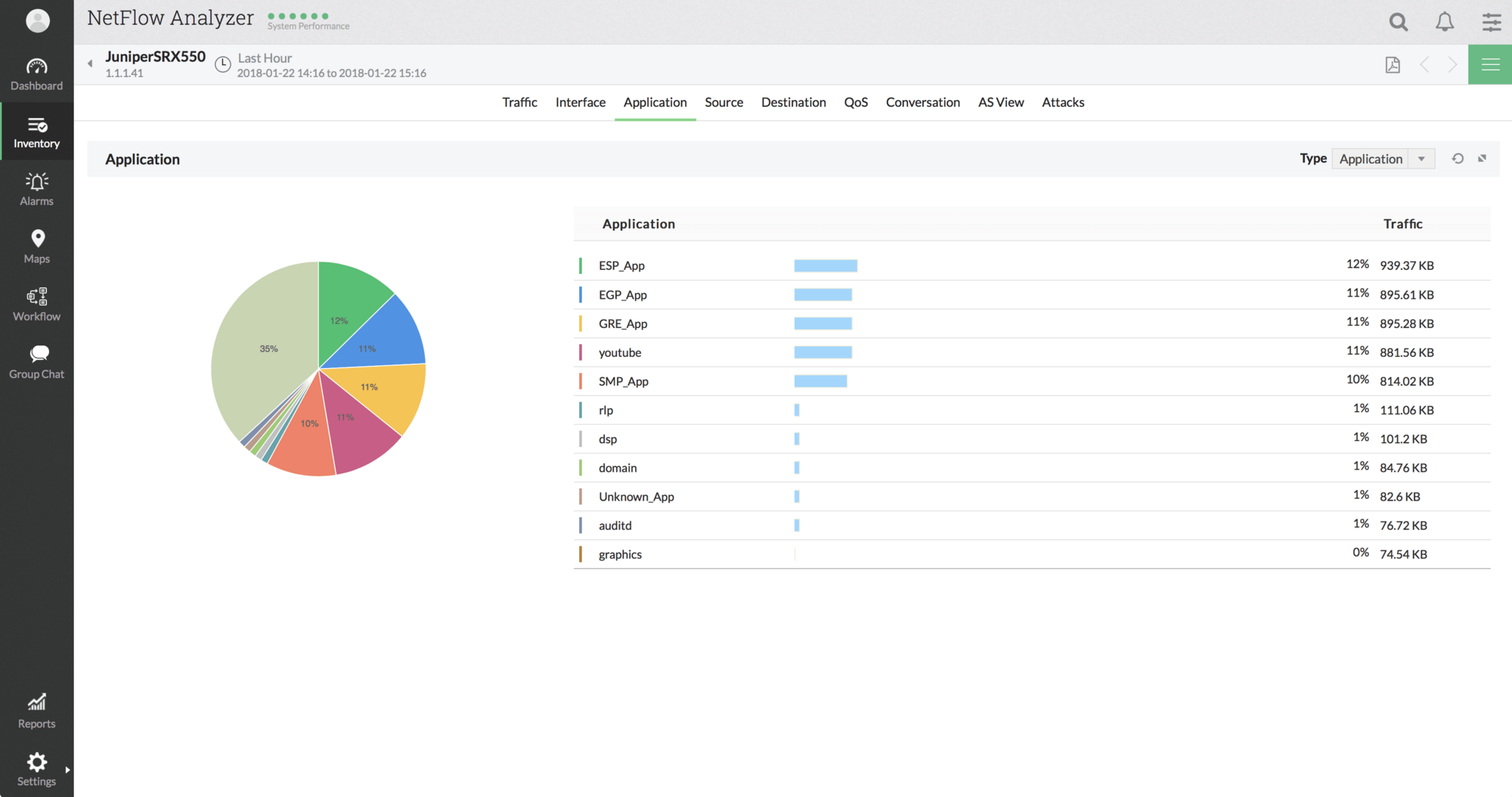This screenshot has height=797, width=1512.
Task: Collapse the JuniperSRX550 header with back arrow
Action: click(x=88, y=64)
